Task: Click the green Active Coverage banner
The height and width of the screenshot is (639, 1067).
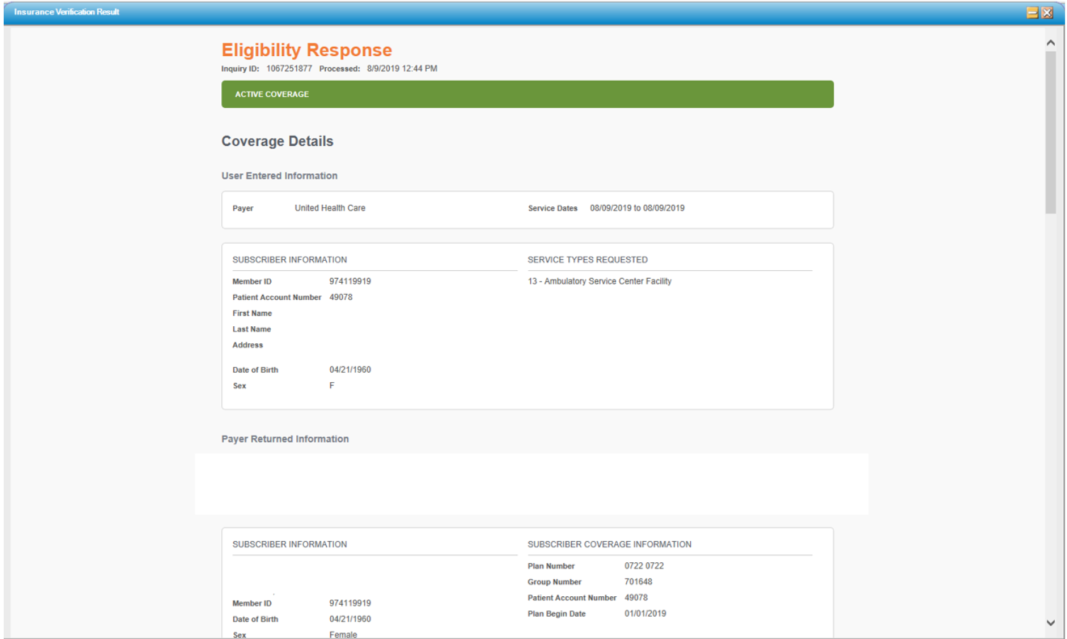Action: [x=527, y=94]
